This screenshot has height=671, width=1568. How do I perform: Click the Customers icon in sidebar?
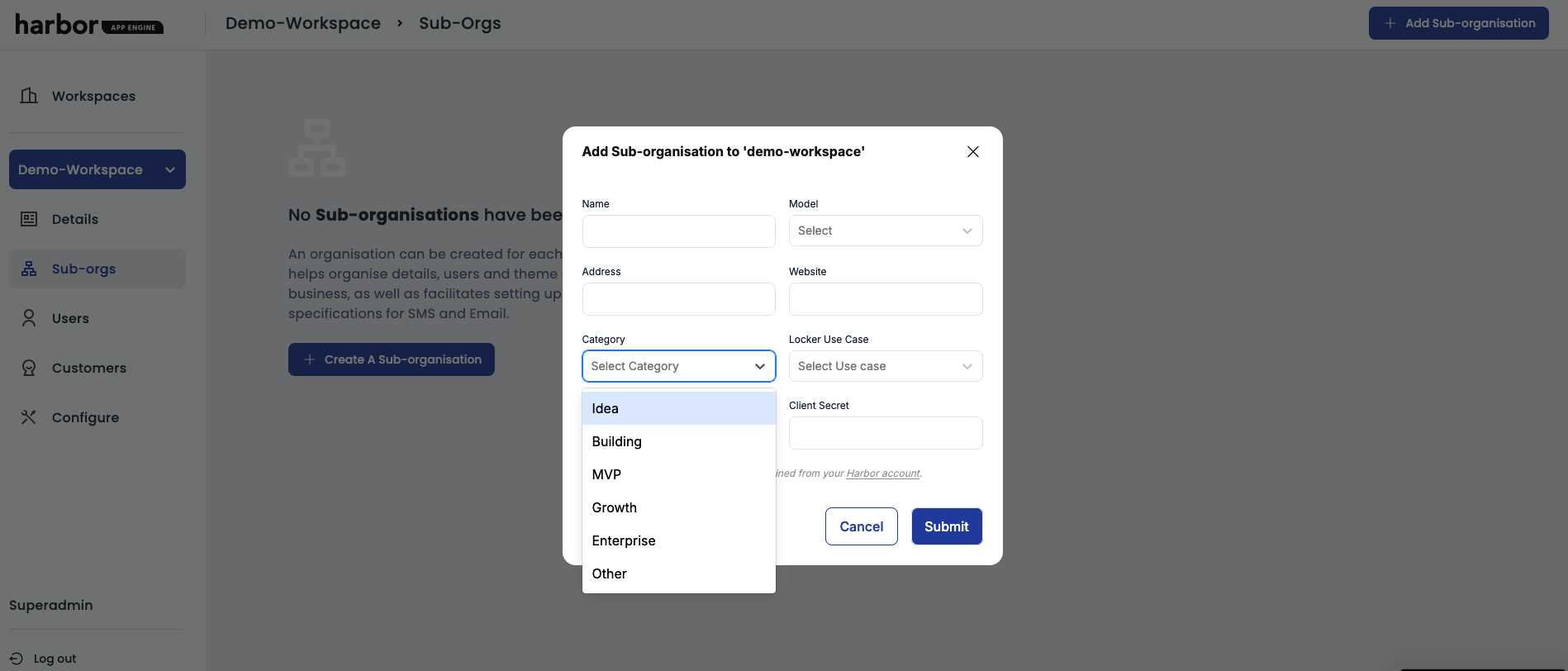point(29,368)
